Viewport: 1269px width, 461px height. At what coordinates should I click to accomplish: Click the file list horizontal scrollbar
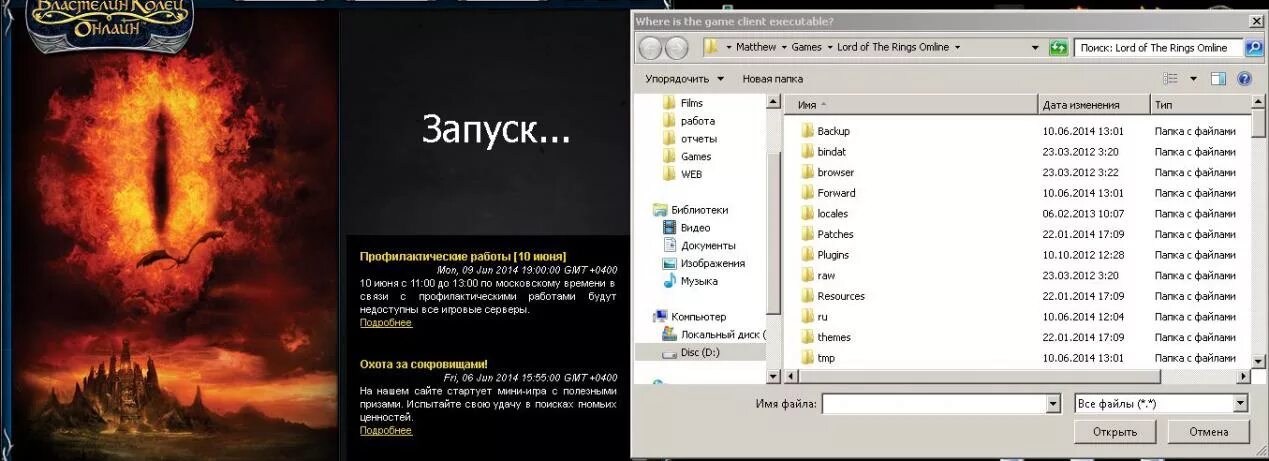[x=1018, y=376]
